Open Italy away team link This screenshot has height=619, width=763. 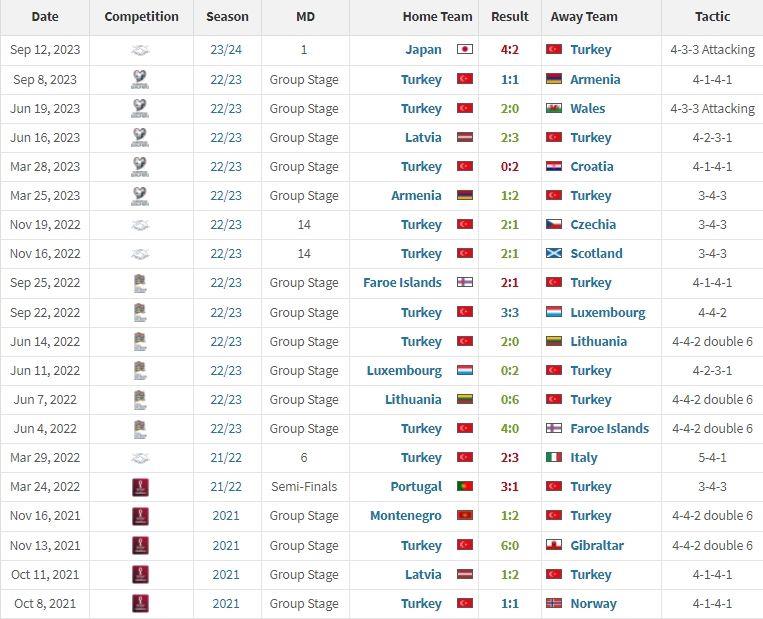pos(583,457)
